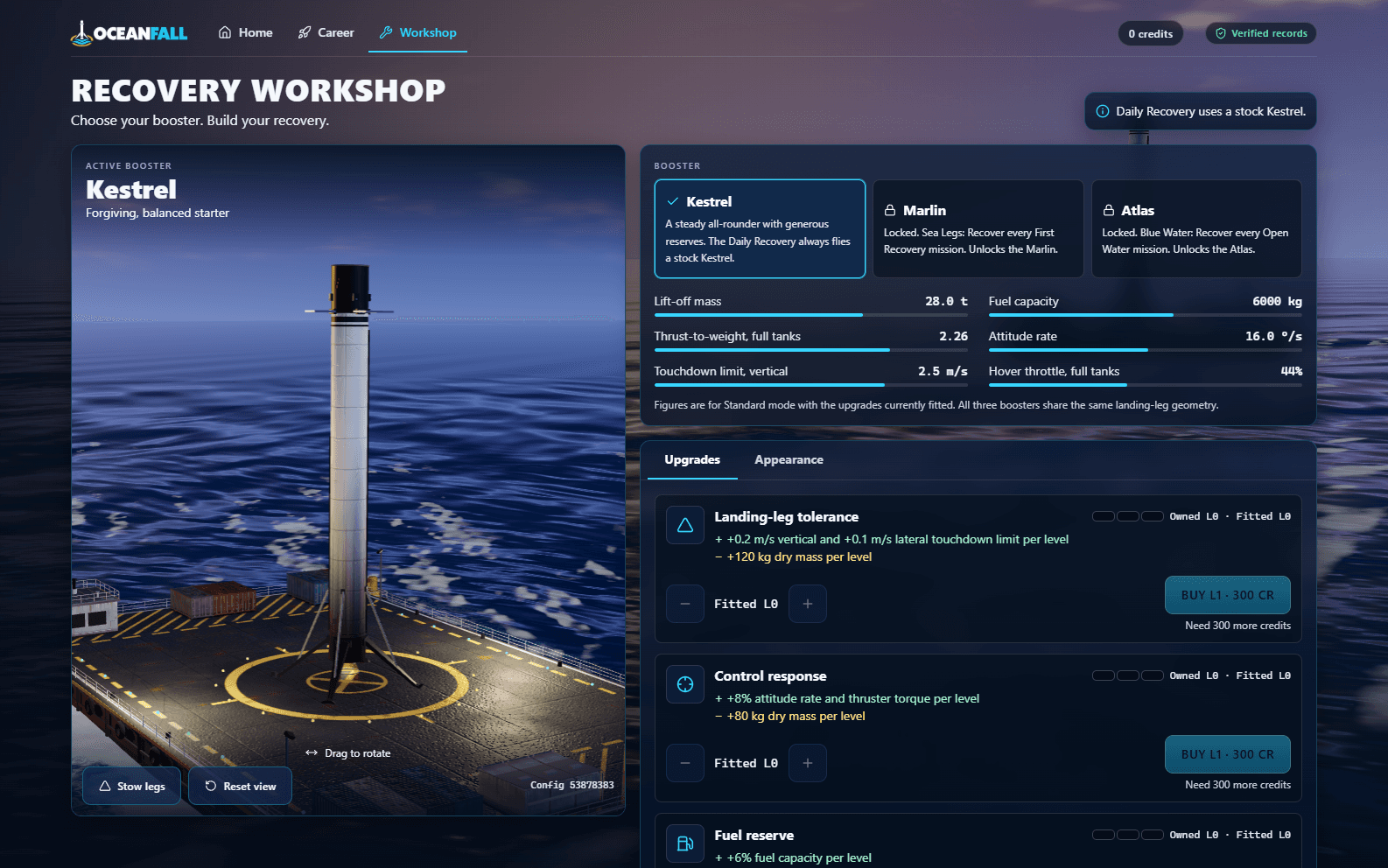Increase fitted Landing-leg tolerance level

click(x=808, y=604)
